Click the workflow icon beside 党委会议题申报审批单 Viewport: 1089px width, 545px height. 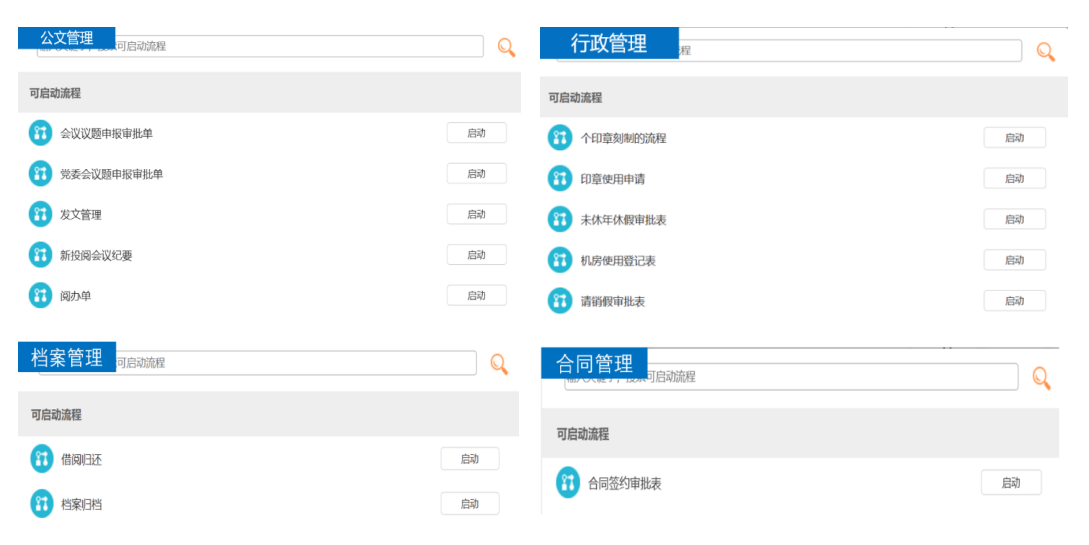click(x=40, y=174)
